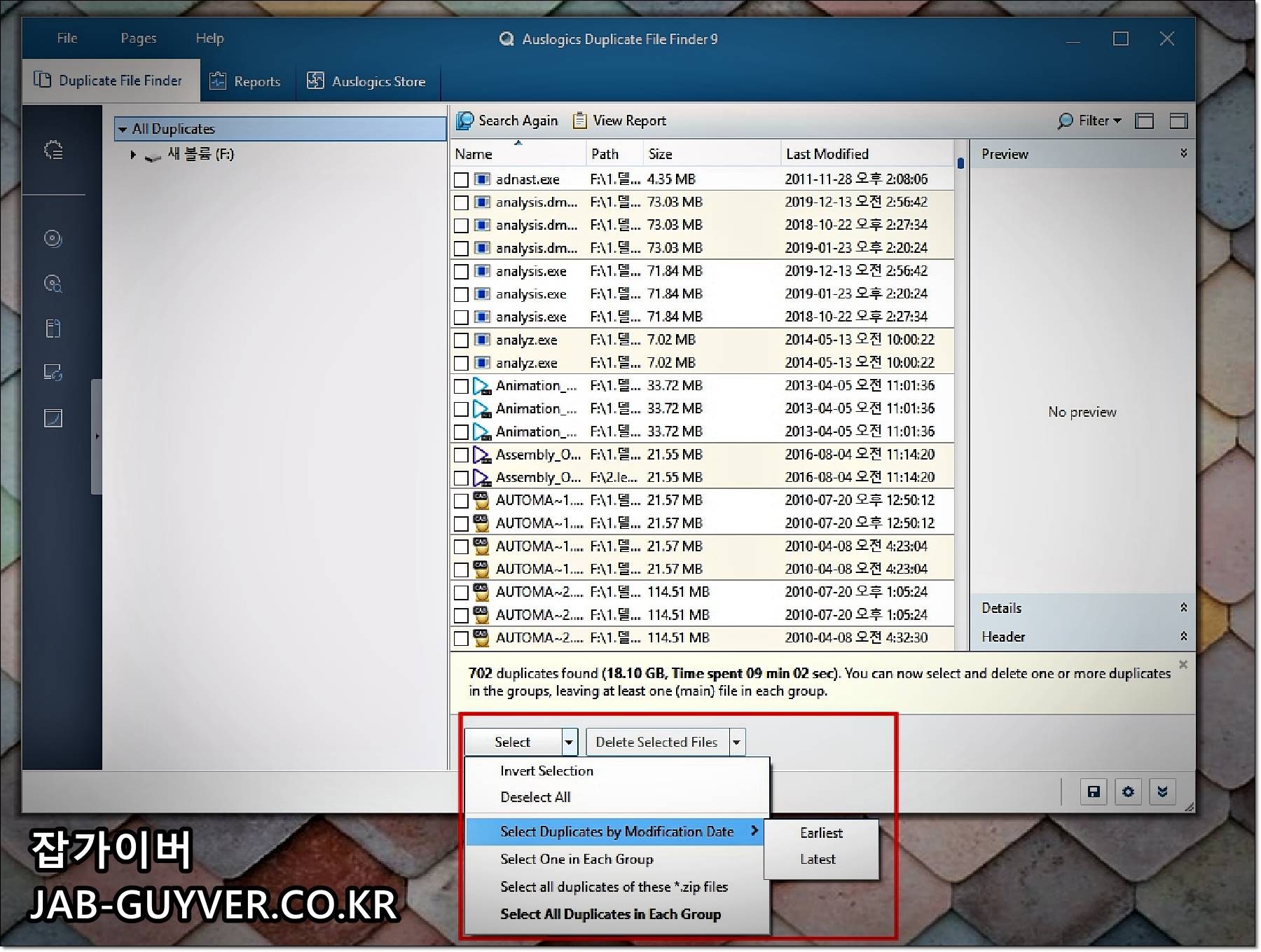Check the first AUTOMA~2 1:05:24 checkbox
The width and height of the screenshot is (1261, 952).
[461, 593]
